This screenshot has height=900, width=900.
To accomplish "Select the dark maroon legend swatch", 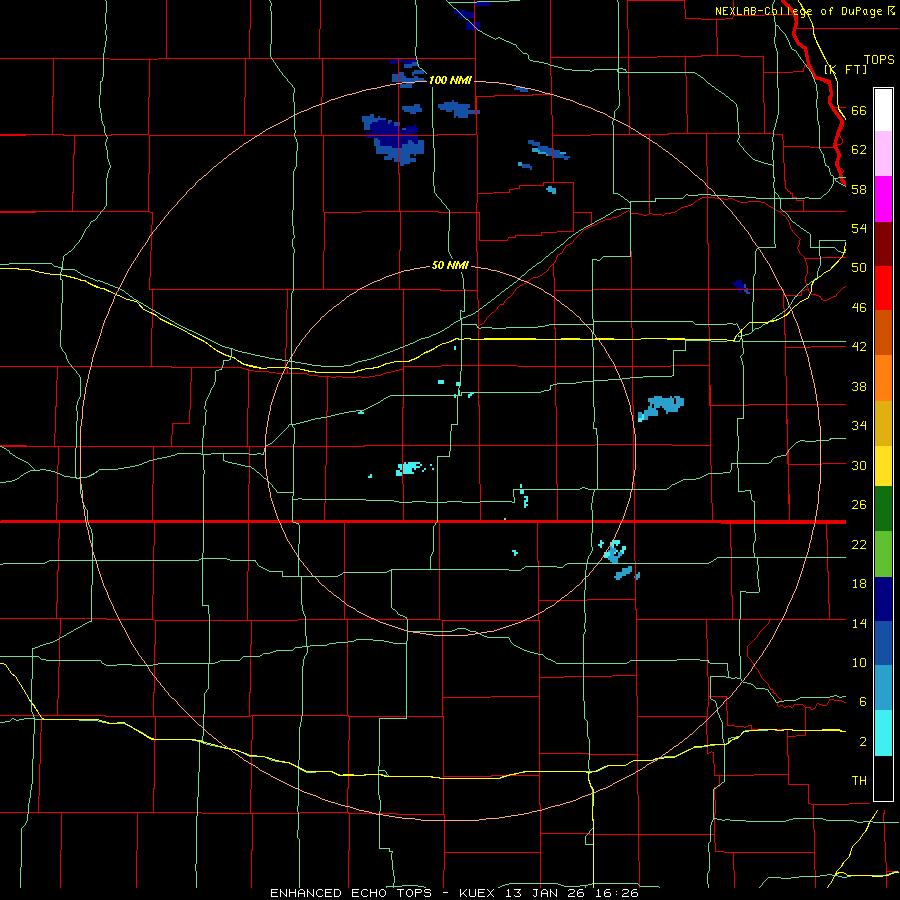I will tap(883, 243).
